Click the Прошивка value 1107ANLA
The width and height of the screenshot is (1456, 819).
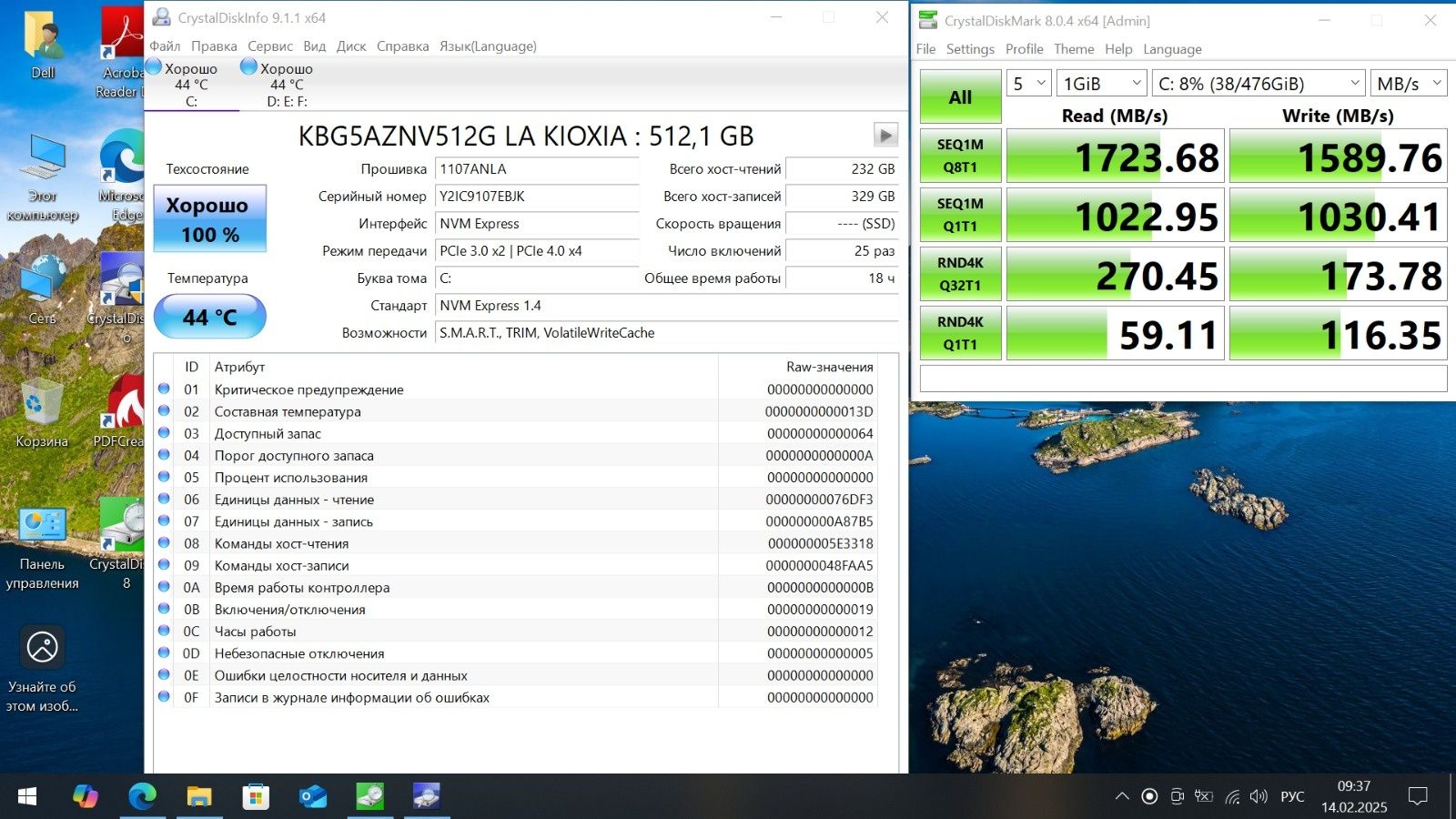(537, 169)
